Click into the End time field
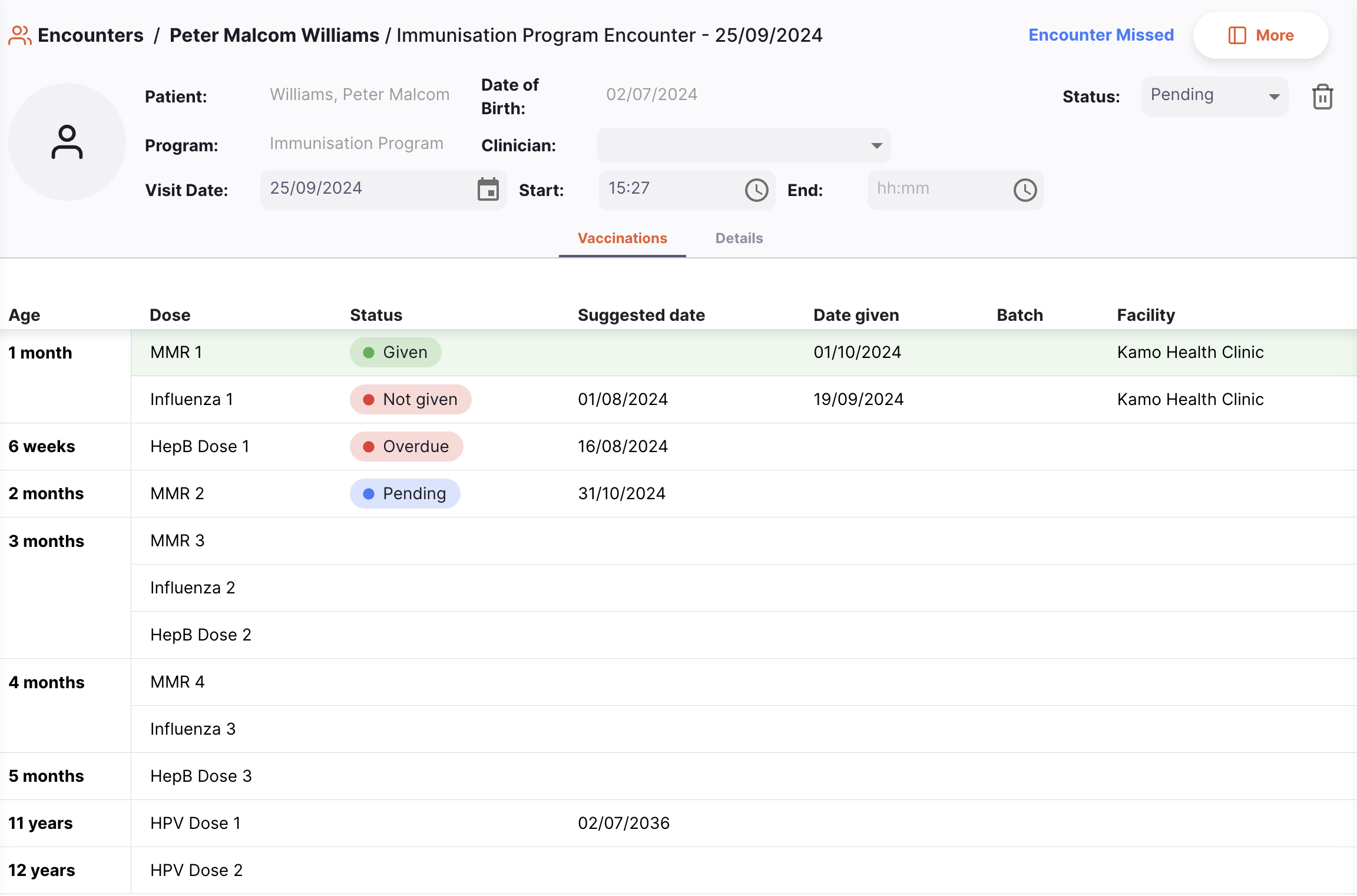This screenshot has width=1357, height=896. [x=936, y=190]
